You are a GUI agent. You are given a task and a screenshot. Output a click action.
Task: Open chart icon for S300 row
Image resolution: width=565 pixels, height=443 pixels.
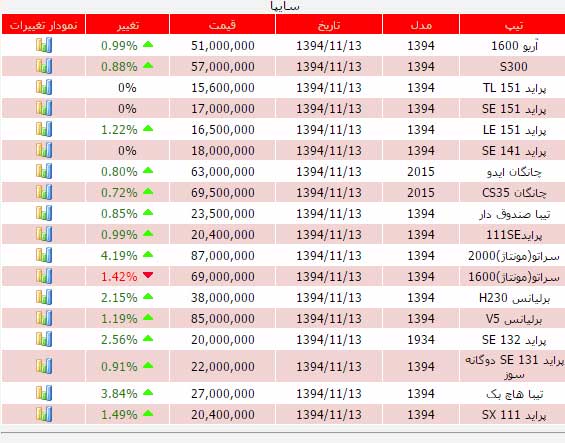tap(44, 66)
